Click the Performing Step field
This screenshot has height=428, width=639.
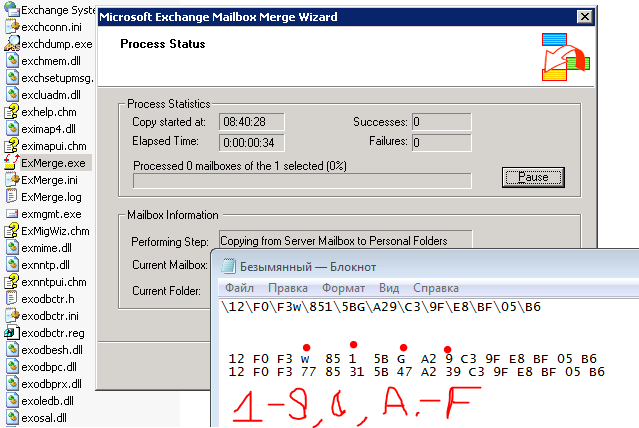[346, 241]
